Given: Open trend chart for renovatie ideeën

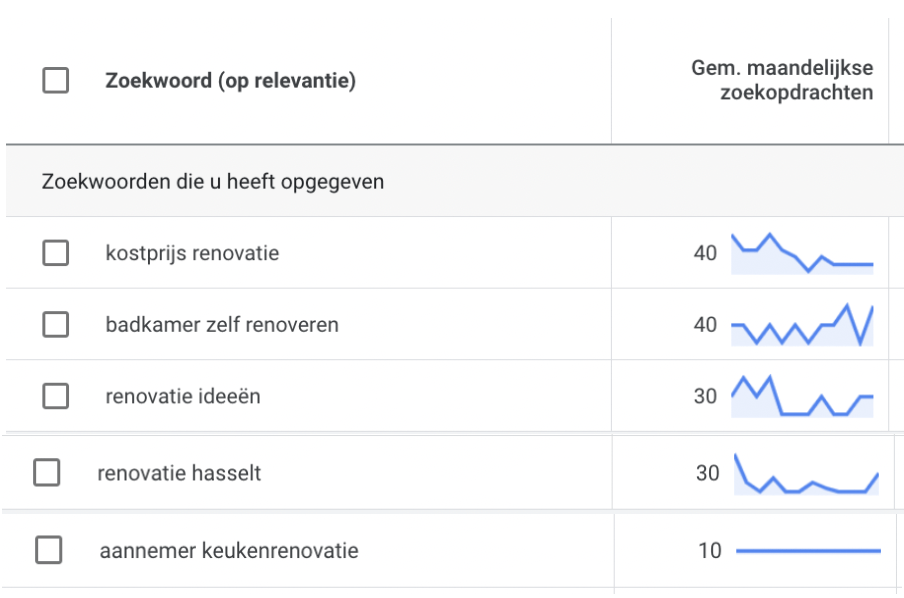Looking at the screenshot, I should (x=802, y=396).
